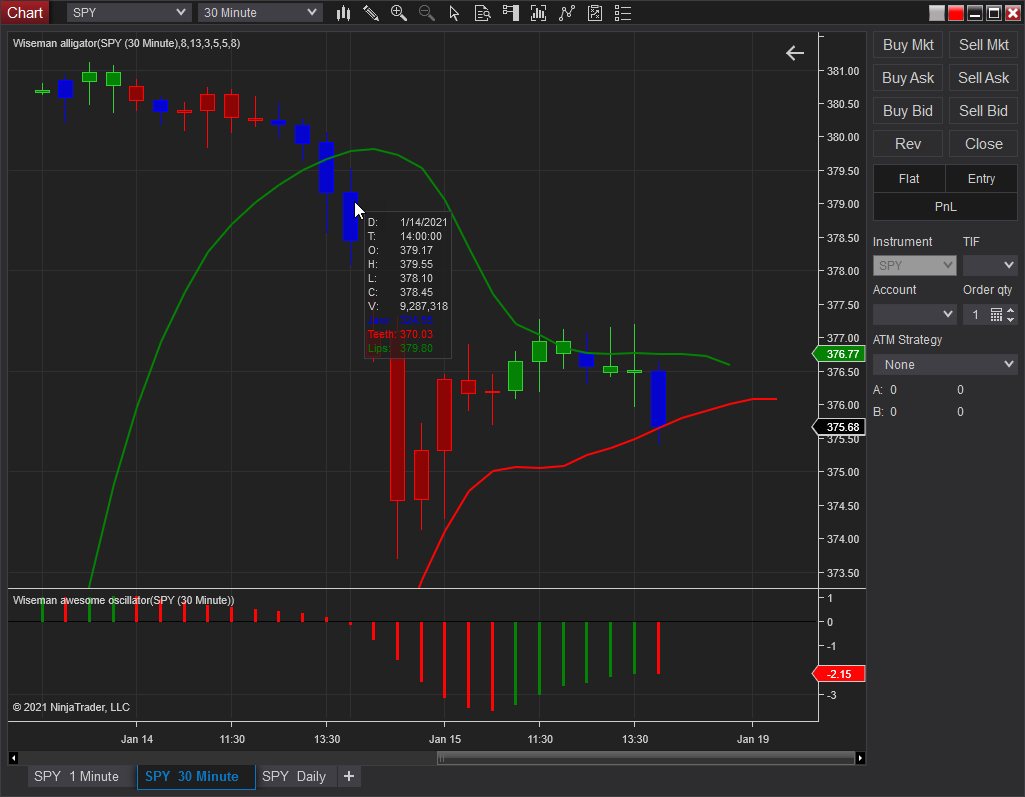This screenshot has width=1025, height=797.
Task: Click the back arrow on the chart
Action: click(794, 53)
